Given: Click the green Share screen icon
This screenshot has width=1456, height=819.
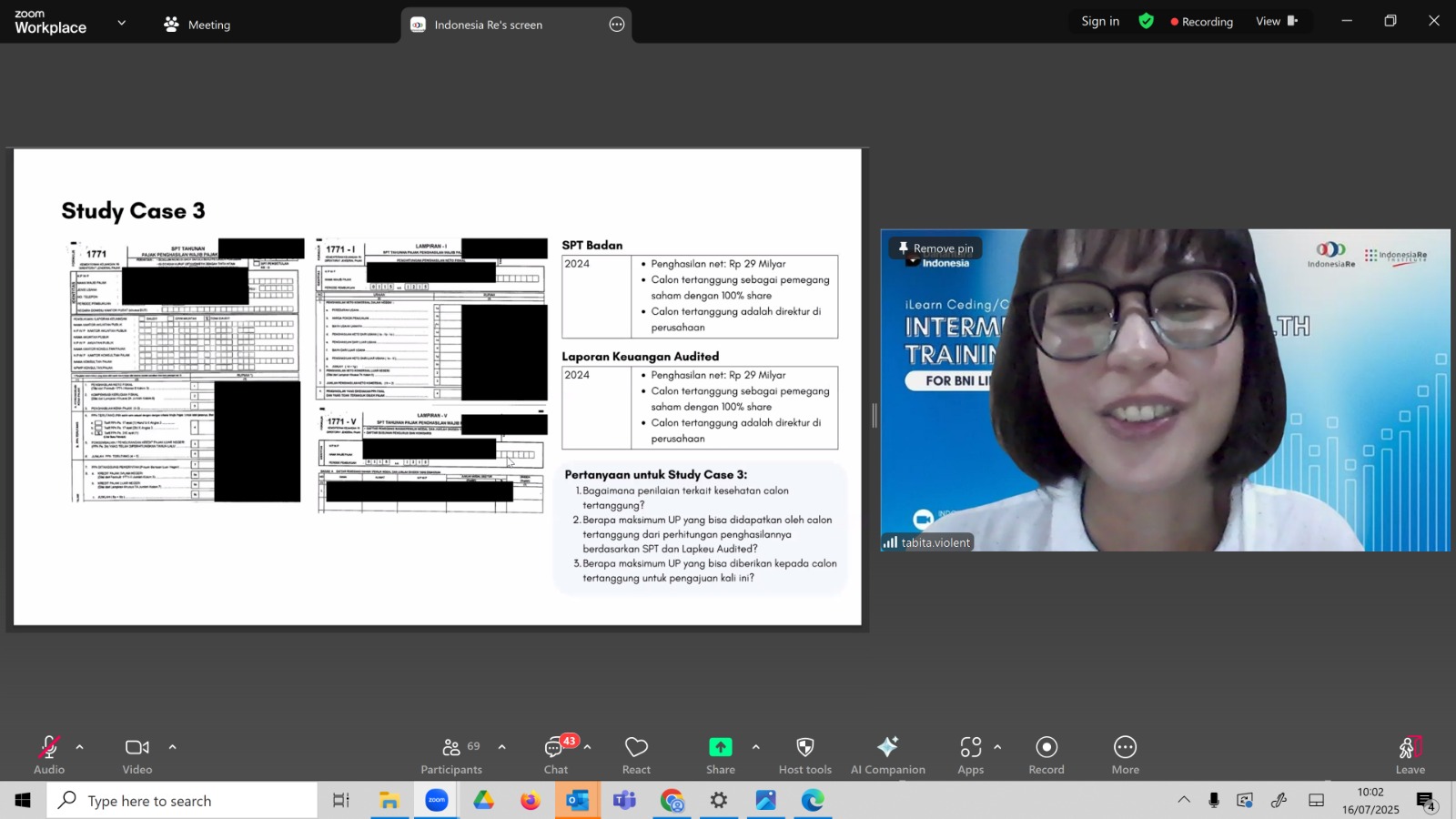Looking at the screenshot, I should (x=721, y=747).
